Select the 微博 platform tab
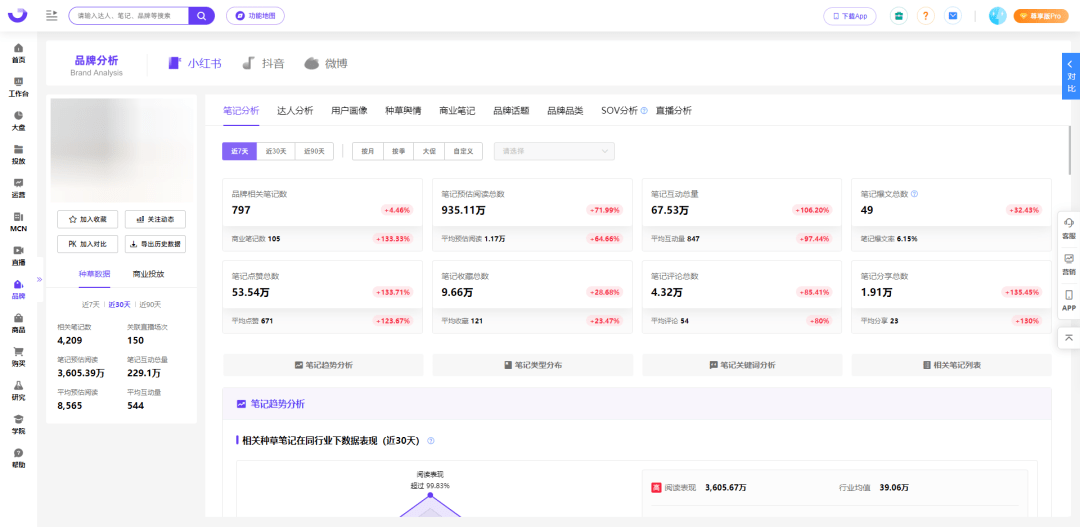 click(x=326, y=63)
